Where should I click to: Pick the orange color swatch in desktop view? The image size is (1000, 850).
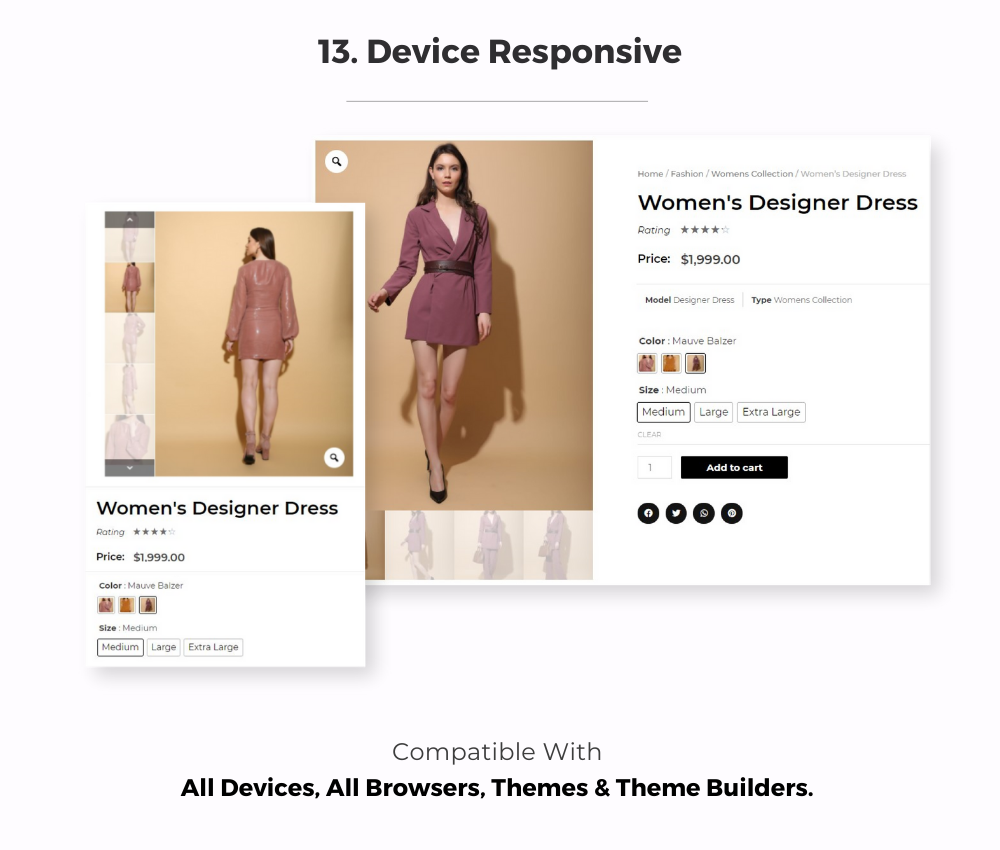pyautogui.click(x=671, y=363)
